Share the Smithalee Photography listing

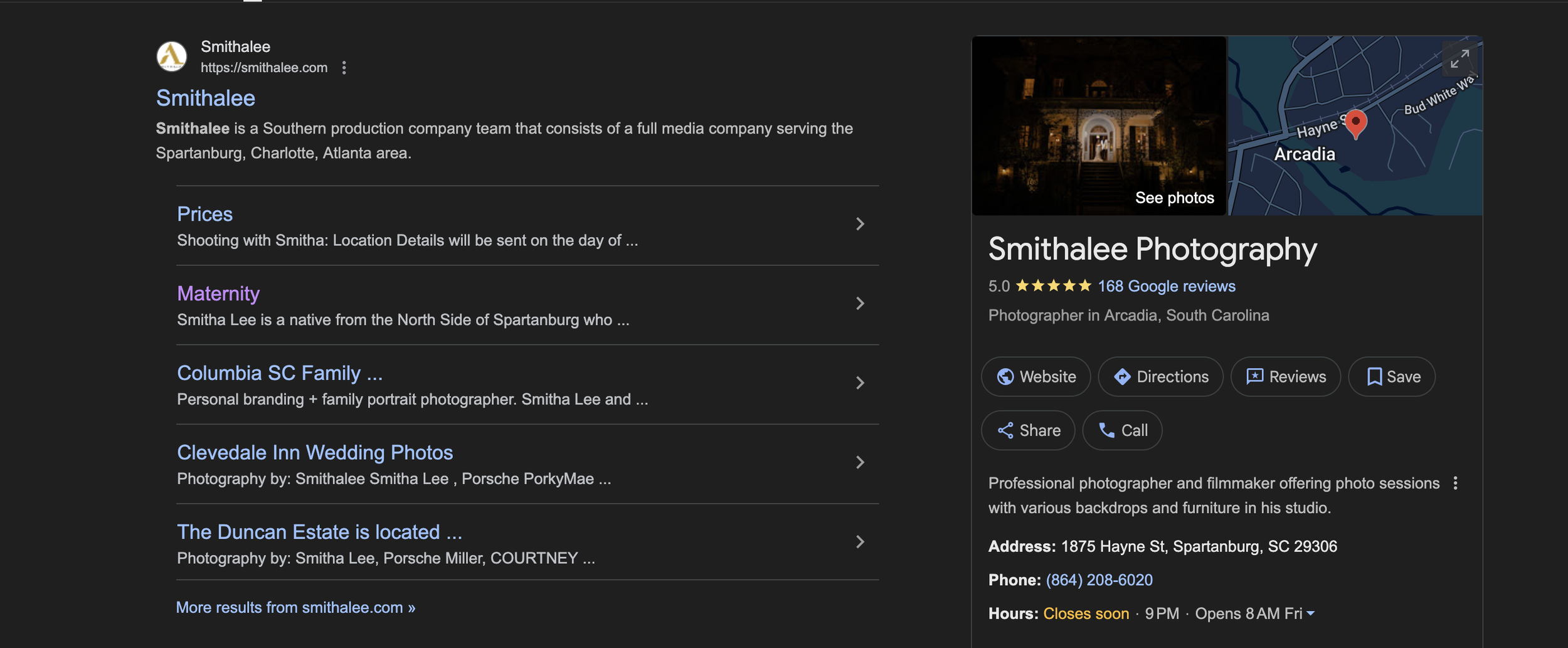coord(1028,430)
